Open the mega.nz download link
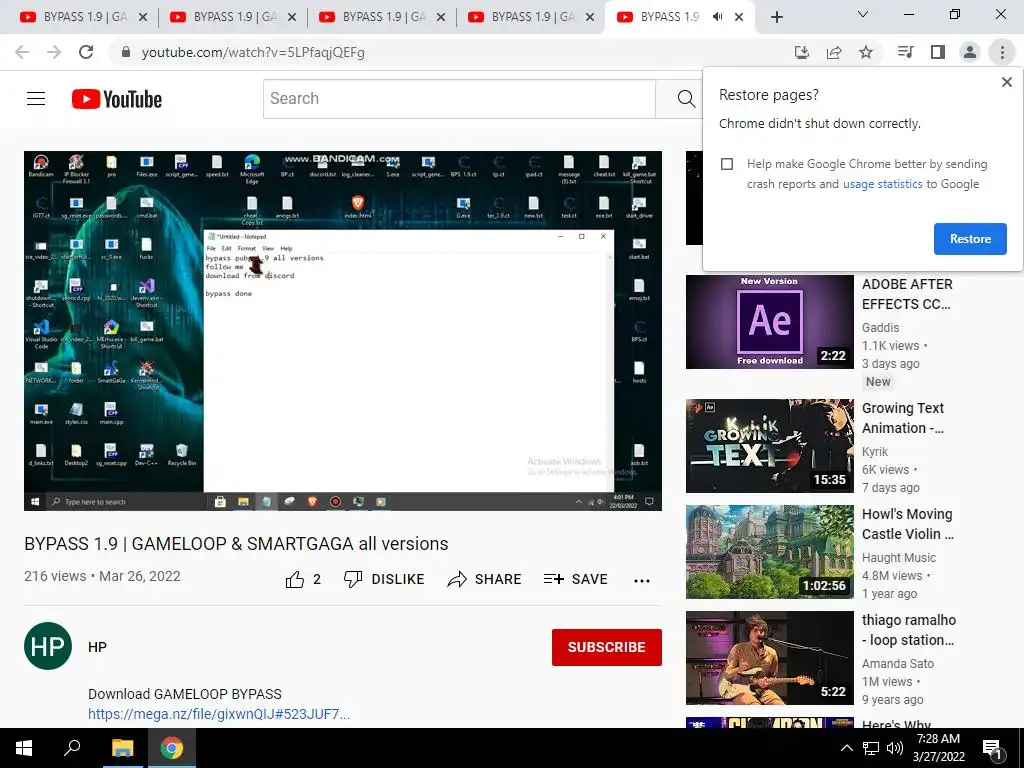The height and width of the screenshot is (768, 1024). pos(219,714)
